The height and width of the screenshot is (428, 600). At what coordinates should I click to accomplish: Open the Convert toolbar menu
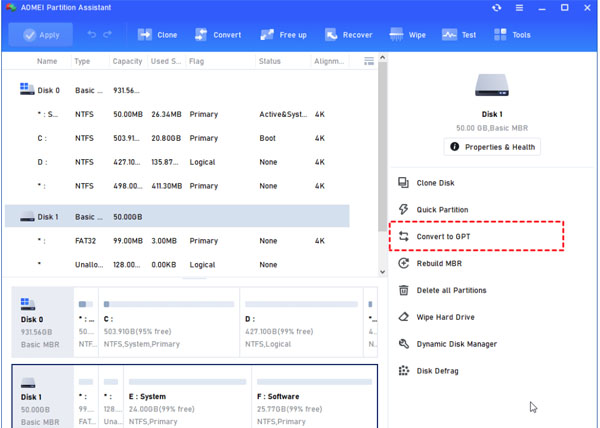(218, 35)
